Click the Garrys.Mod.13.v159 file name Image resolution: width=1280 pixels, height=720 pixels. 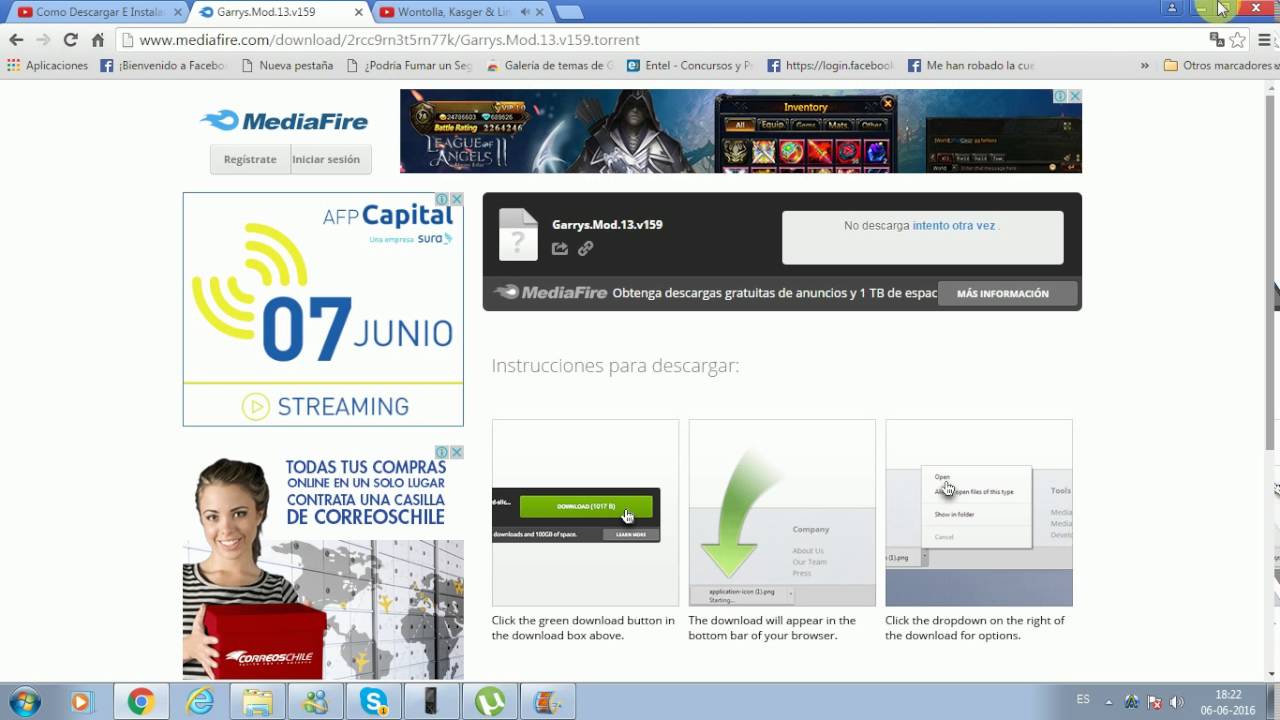click(x=607, y=224)
